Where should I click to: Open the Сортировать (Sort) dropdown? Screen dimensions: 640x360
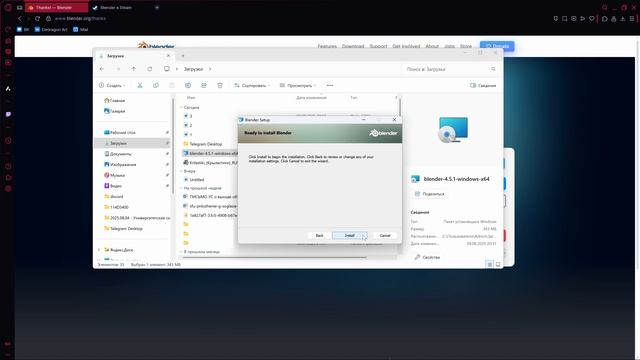point(252,85)
